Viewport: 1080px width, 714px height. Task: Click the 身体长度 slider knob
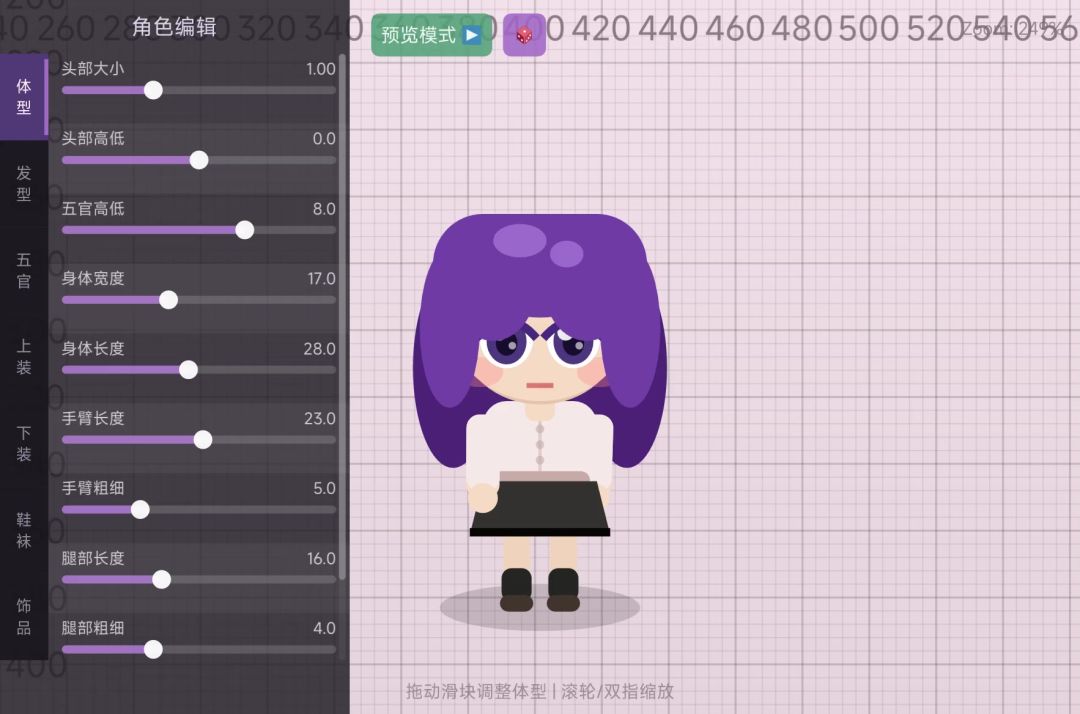tap(188, 370)
